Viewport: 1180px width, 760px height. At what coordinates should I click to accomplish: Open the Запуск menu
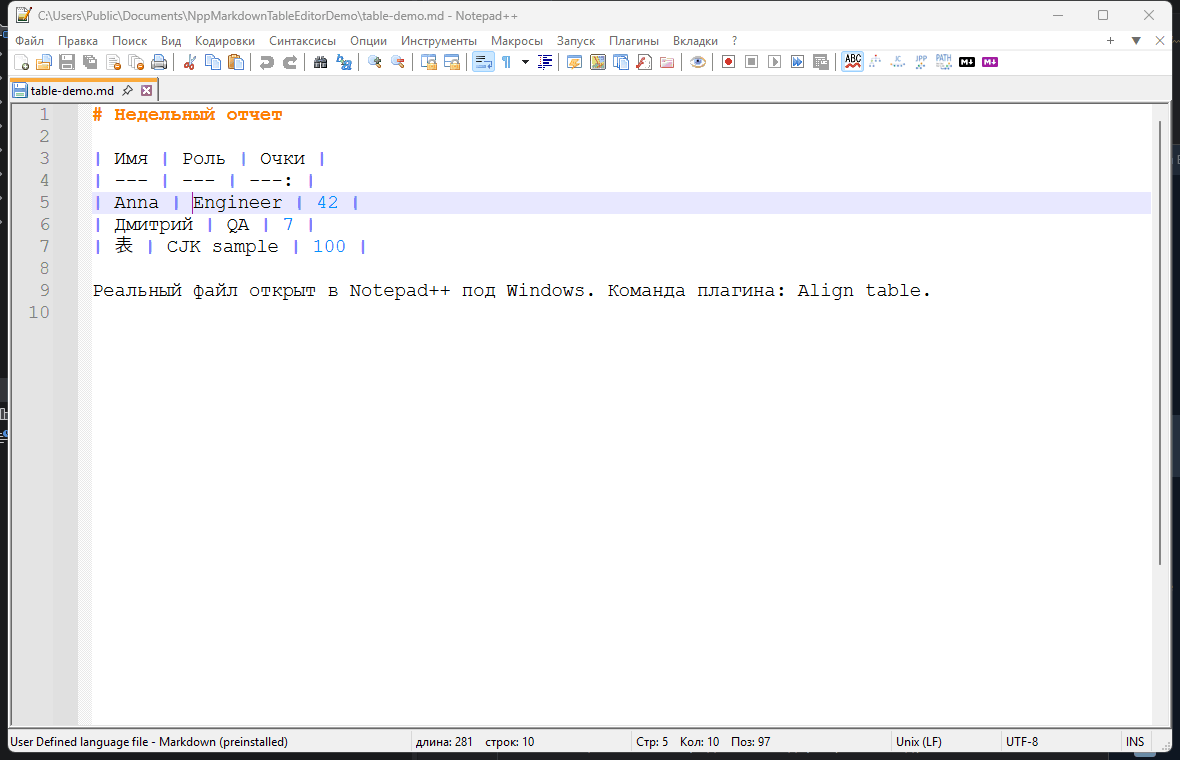576,41
